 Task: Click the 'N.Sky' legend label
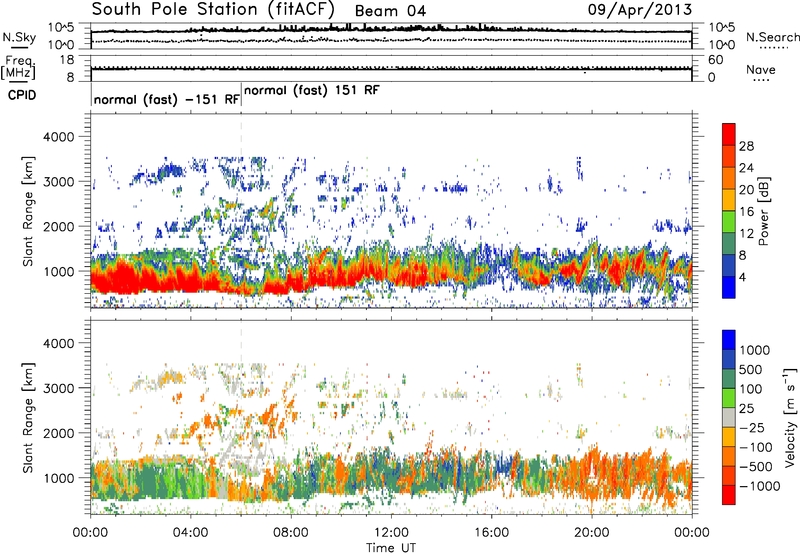[x=19, y=37]
